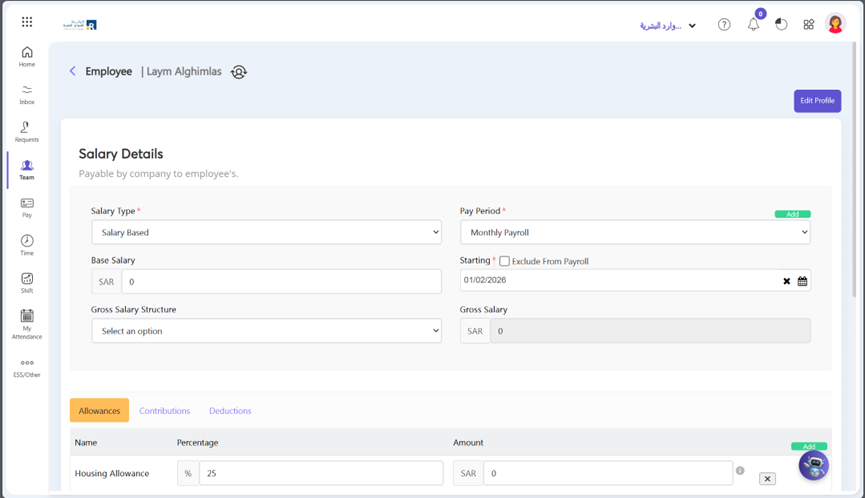Expand Gross Salary Structure dropdown
This screenshot has width=865, height=498.
(266, 331)
